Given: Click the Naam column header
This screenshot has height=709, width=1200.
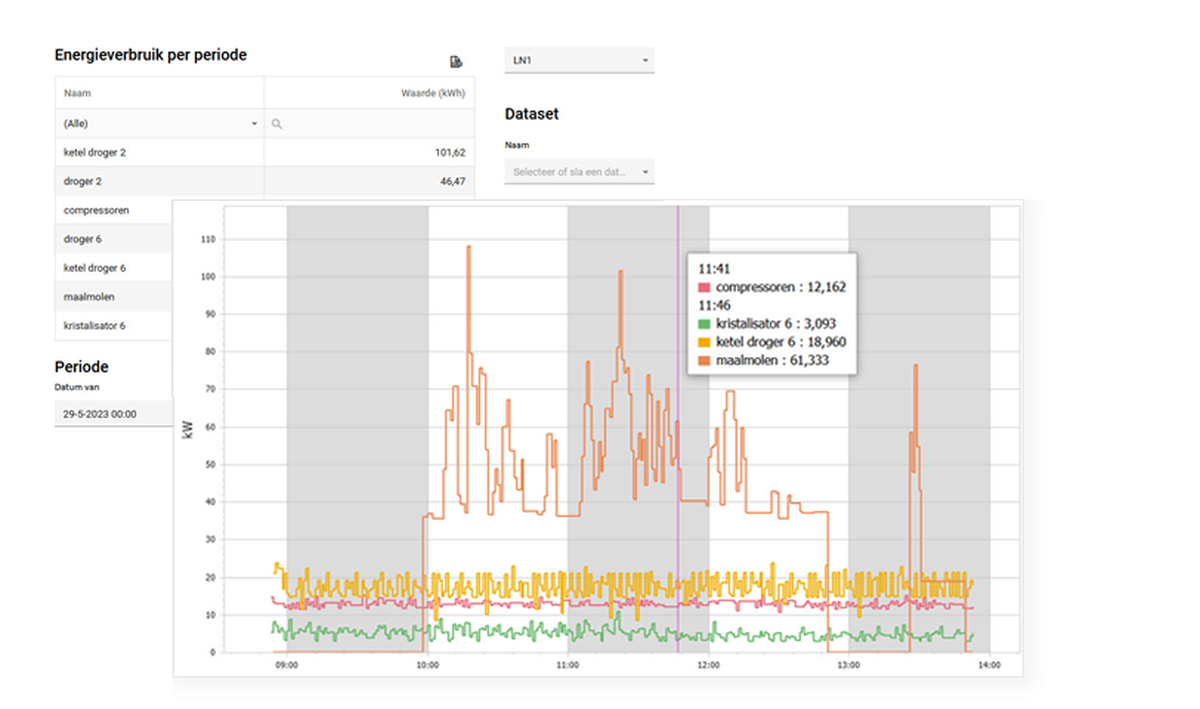Looking at the screenshot, I should point(159,93).
